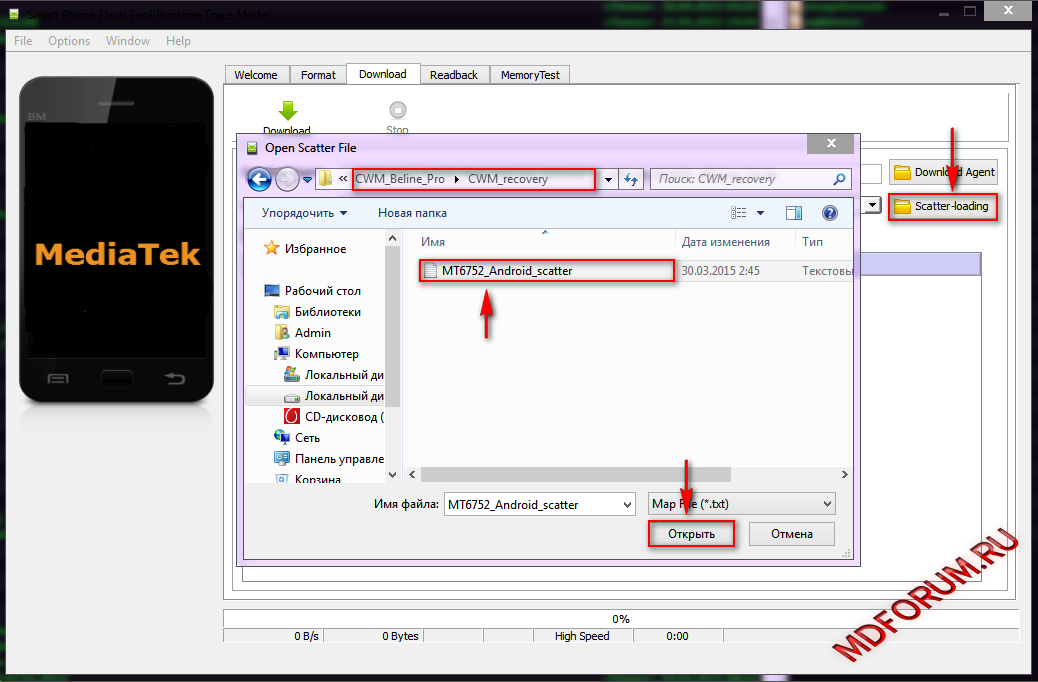Click the Stop icon in toolbar
The image size is (1038, 682).
point(397,111)
